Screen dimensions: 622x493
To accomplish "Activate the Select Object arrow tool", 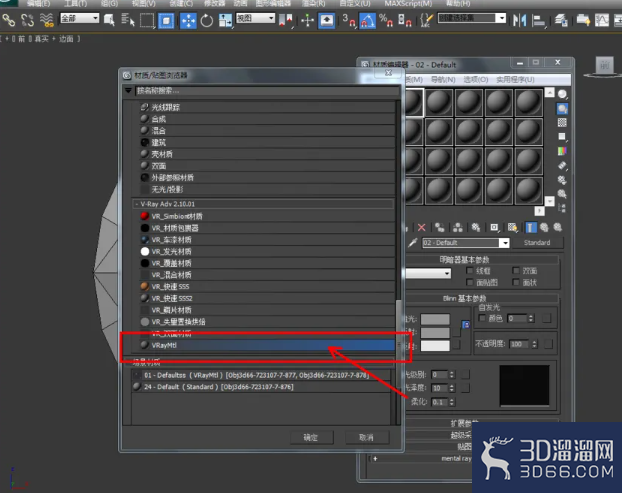I will pyautogui.click(x=109, y=20).
